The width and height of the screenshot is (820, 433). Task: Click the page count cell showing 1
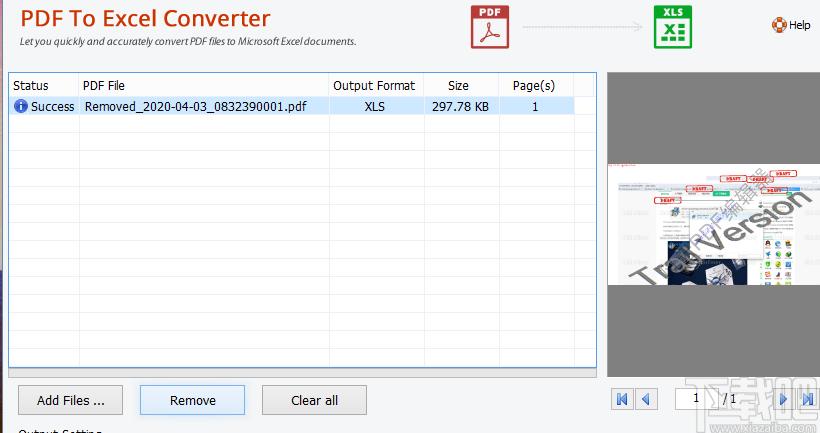(x=535, y=107)
